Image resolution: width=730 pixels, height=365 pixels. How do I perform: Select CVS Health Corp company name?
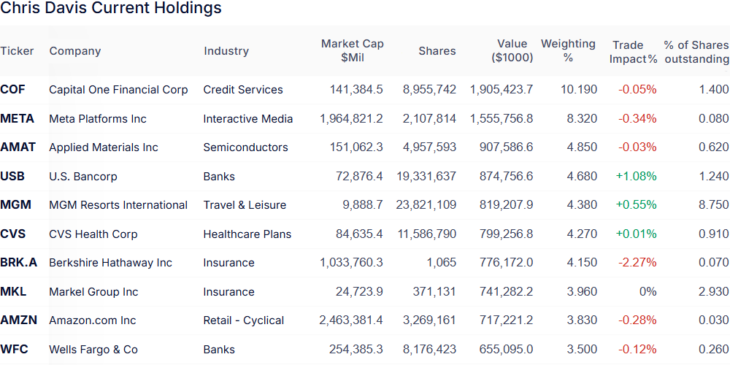click(94, 234)
